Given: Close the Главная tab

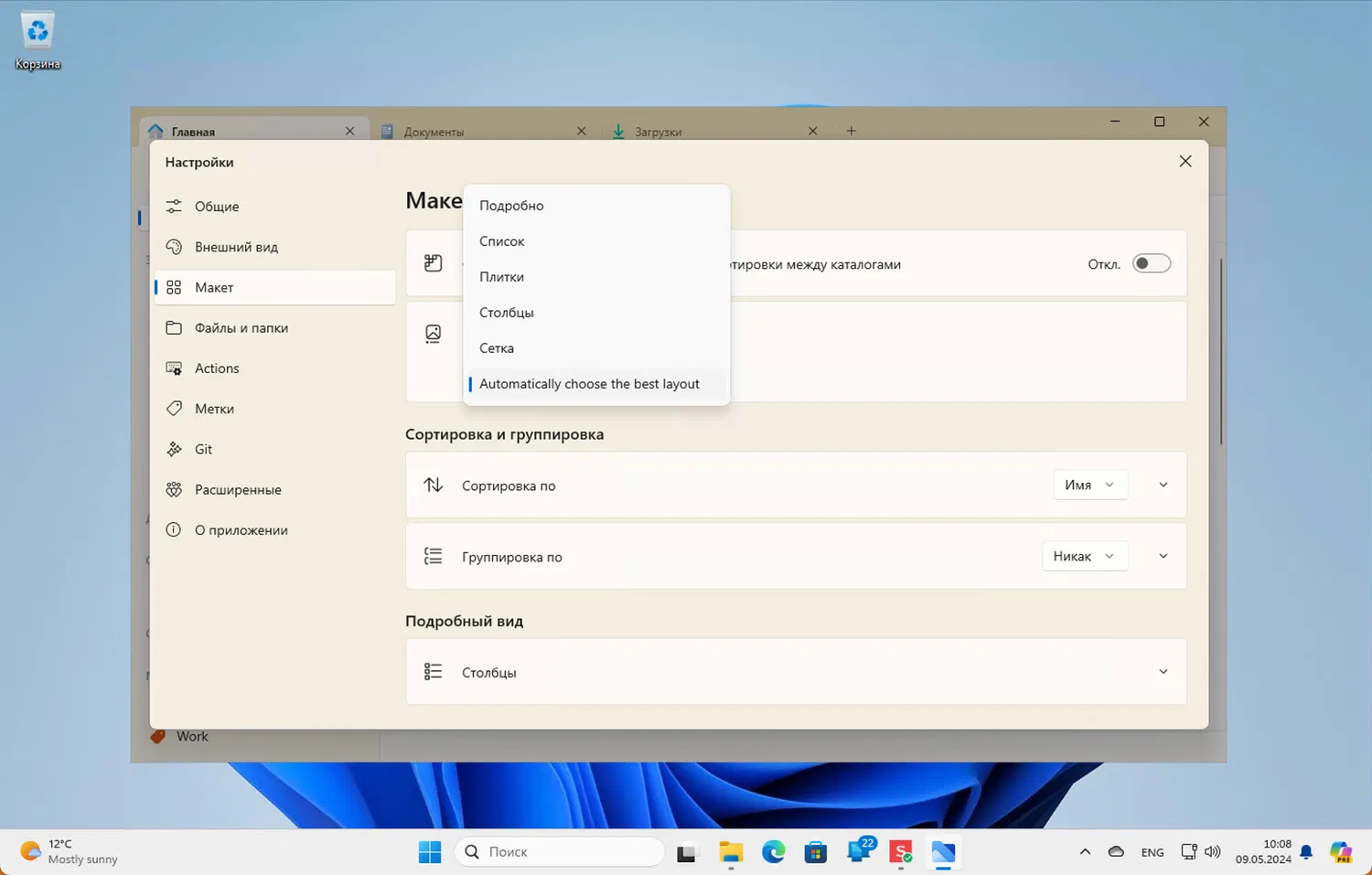Looking at the screenshot, I should [x=349, y=131].
